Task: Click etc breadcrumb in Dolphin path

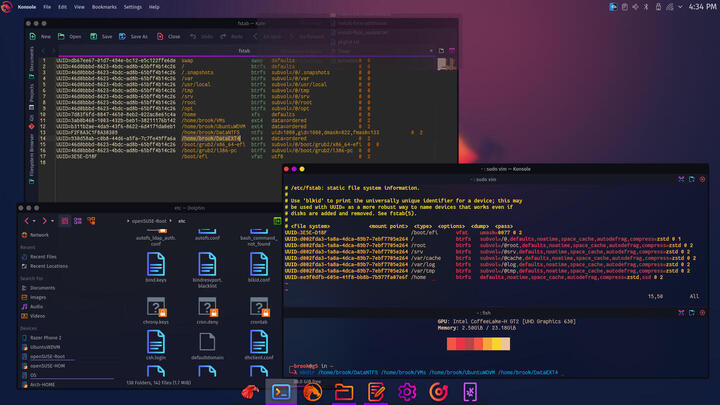Action: (x=182, y=221)
